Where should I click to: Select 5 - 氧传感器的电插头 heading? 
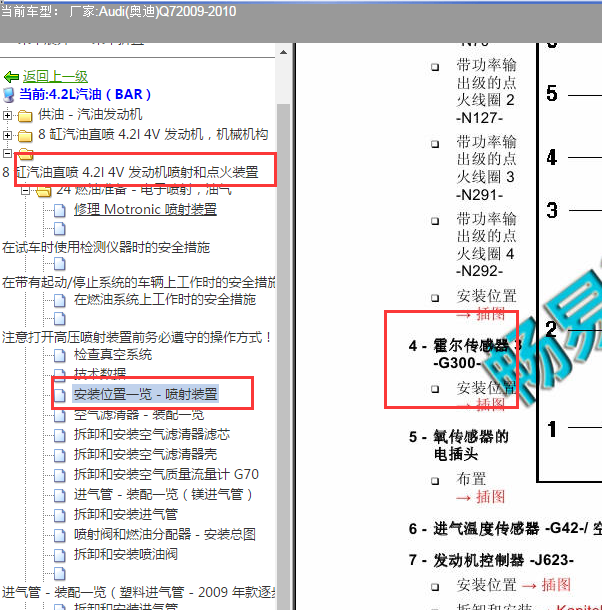pyautogui.click(x=459, y=445)
